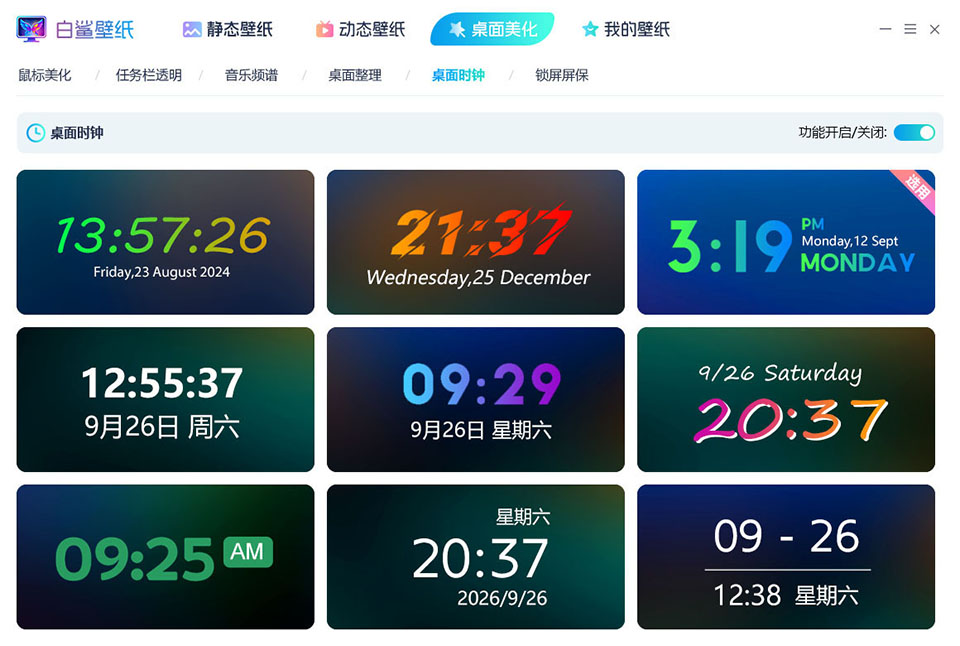Open the 任务栏透明 section

pos(149,75)
